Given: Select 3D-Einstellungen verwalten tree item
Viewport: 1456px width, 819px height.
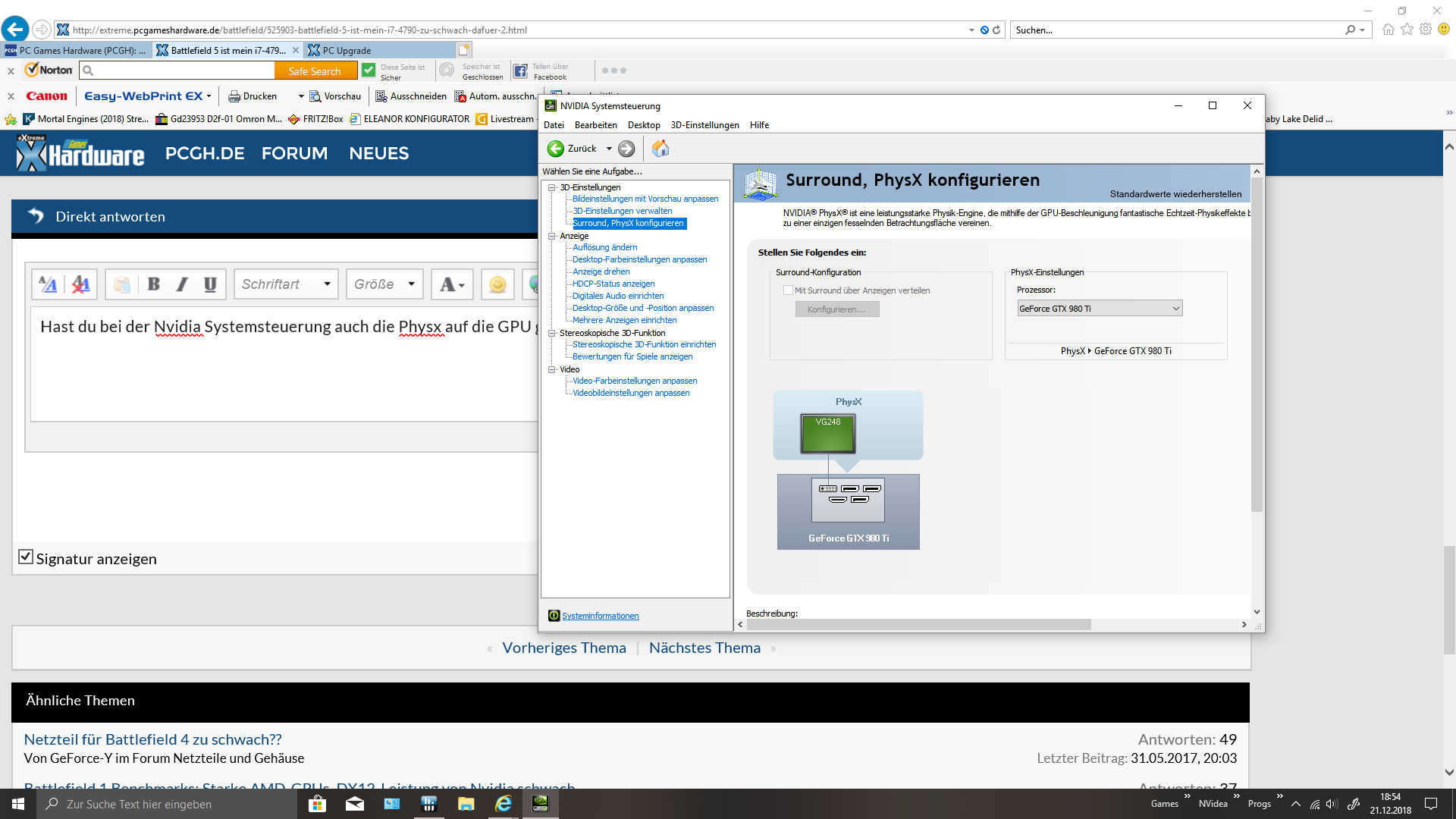Looking at the screenshot, I should point(622,211).
